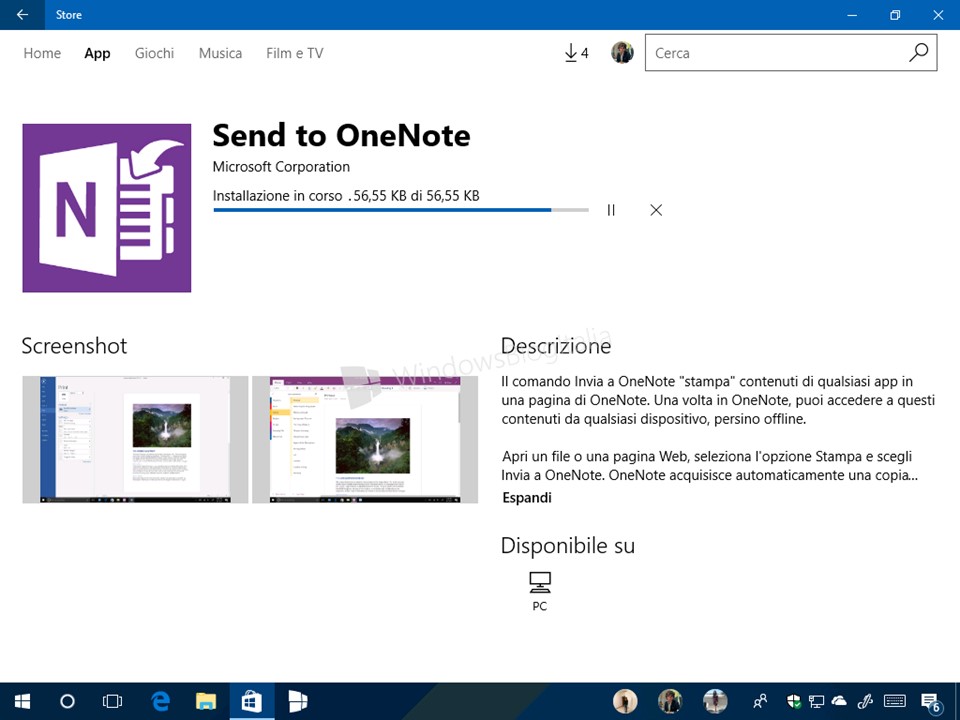
Task: Click the "Disponibile su" heading
Action: [568, 546]
